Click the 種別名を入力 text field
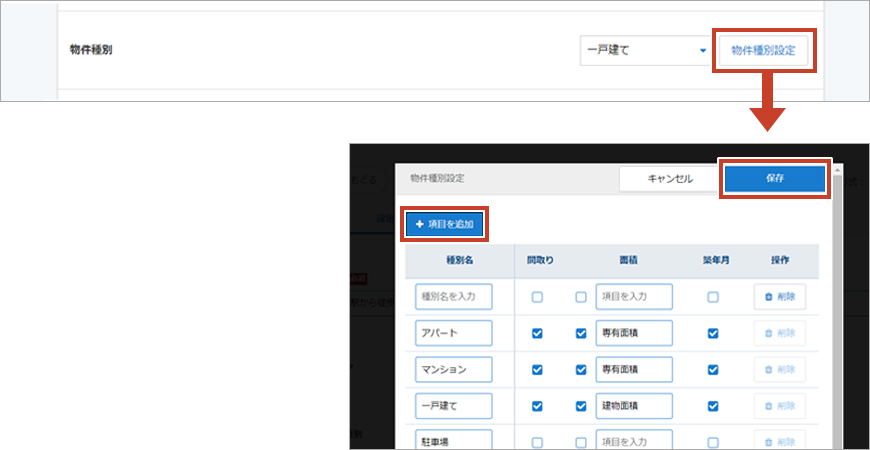The image size is (870, 450). click(x=454, y=297)
